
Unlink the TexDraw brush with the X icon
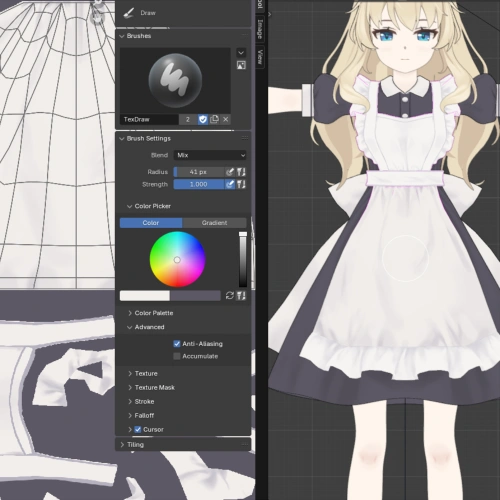226,119
